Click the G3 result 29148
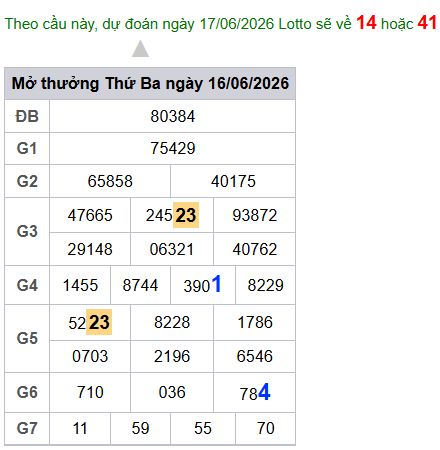440x450 pixels. pyautogui.click(x=90, y=249)
